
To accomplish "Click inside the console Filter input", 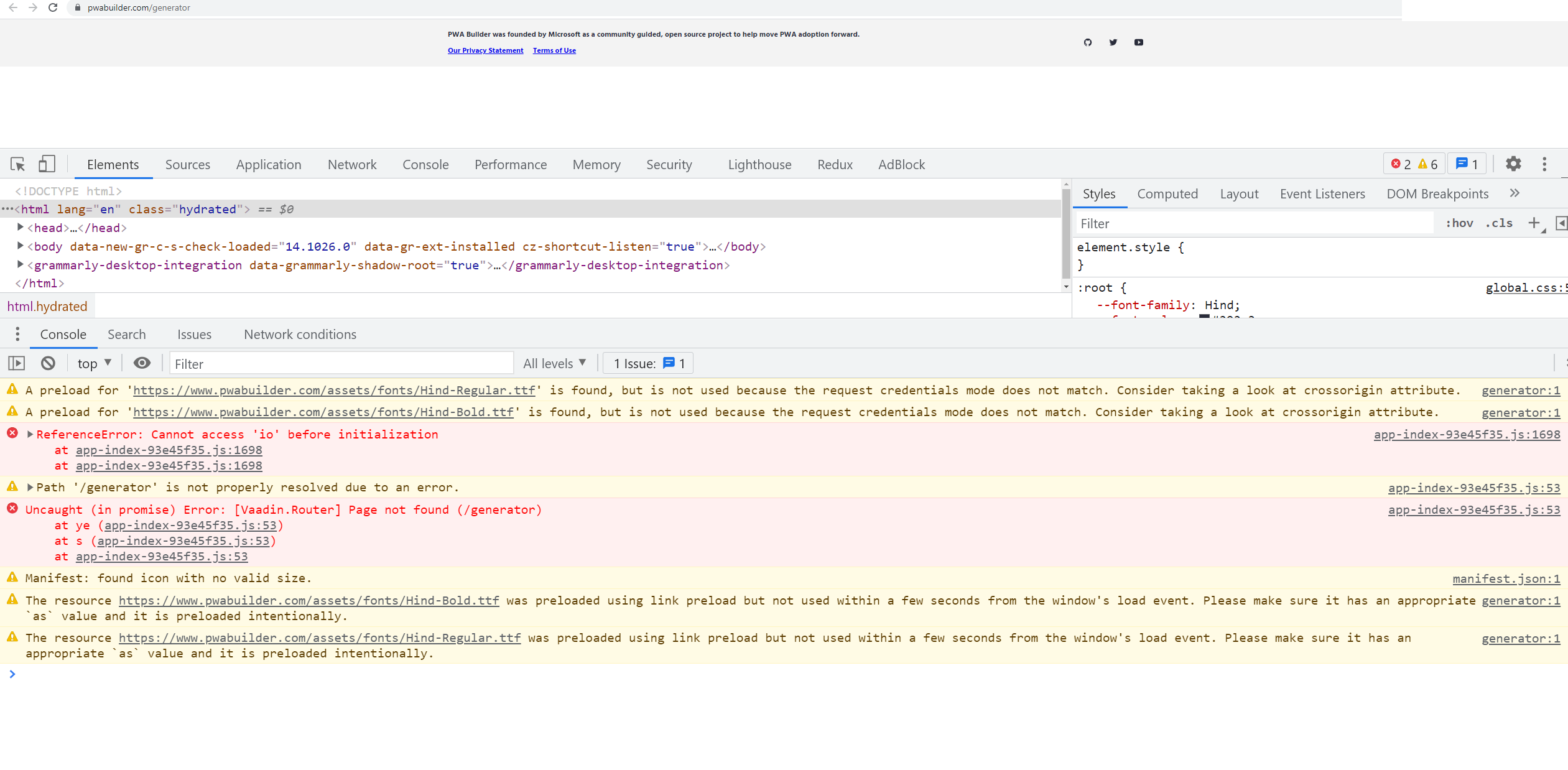I will click(x=341, y=363).
